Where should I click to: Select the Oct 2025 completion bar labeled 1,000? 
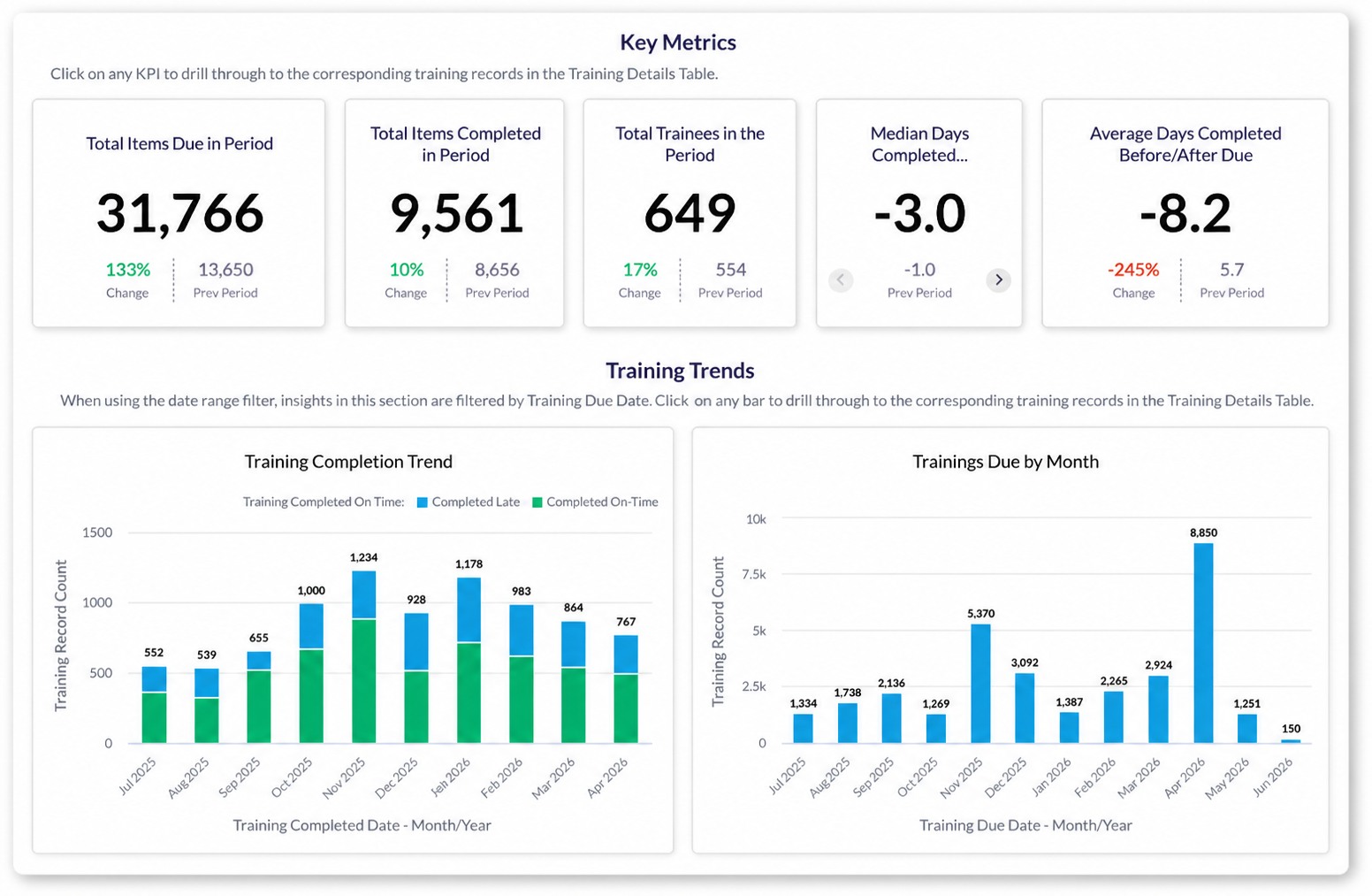click(x=311, y=673)
